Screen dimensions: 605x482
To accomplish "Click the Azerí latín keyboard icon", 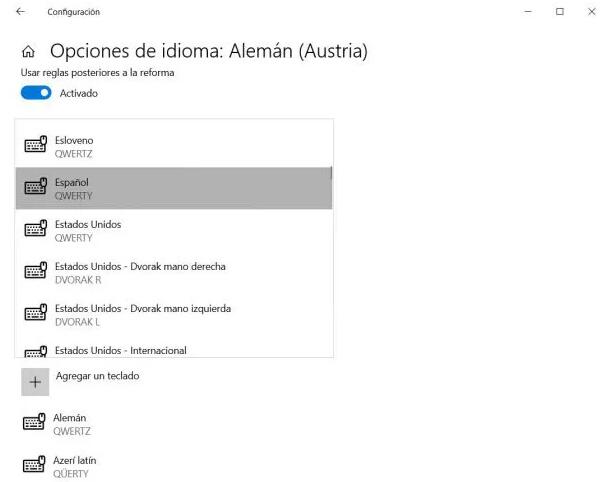I will pyautogui.click(x=34, y=464).
